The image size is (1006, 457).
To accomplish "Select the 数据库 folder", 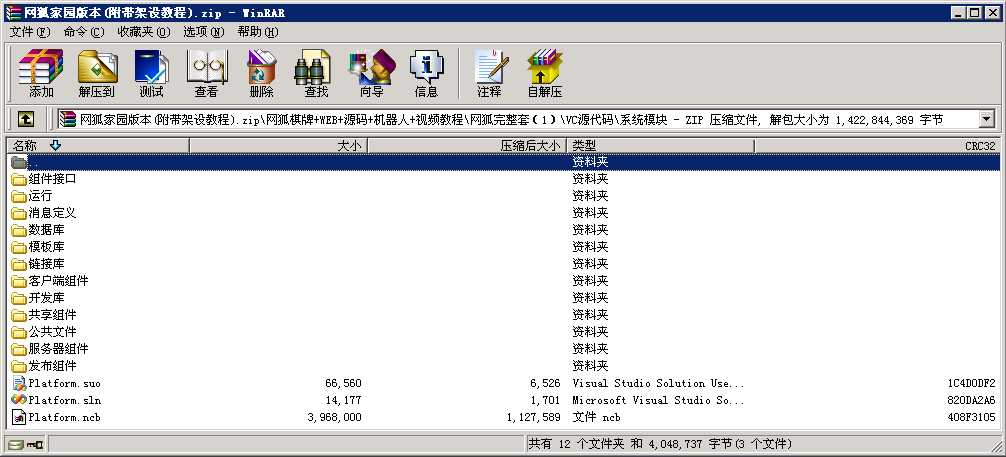I will (46, 230).
